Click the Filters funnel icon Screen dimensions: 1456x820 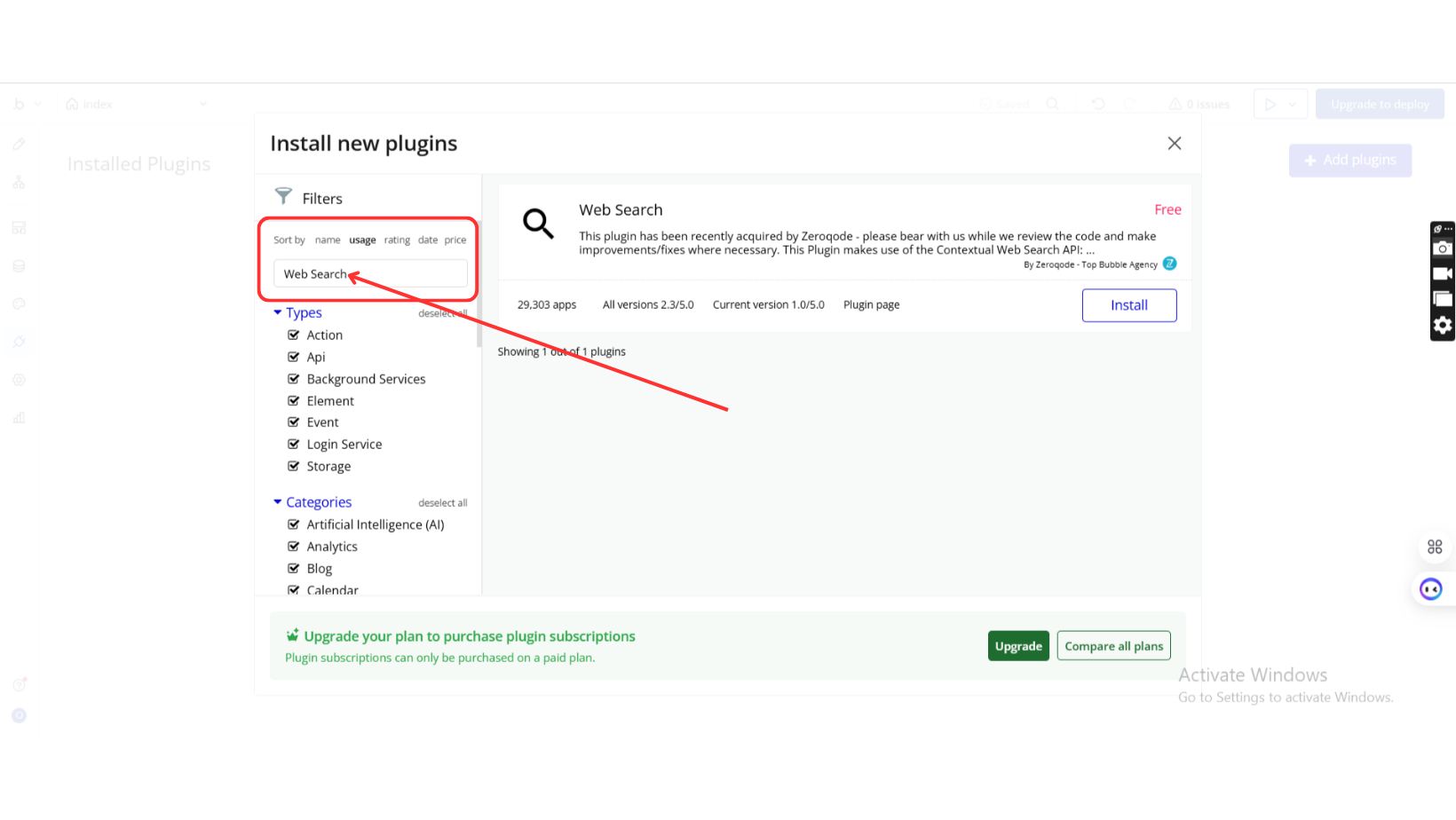pos(283,196)
